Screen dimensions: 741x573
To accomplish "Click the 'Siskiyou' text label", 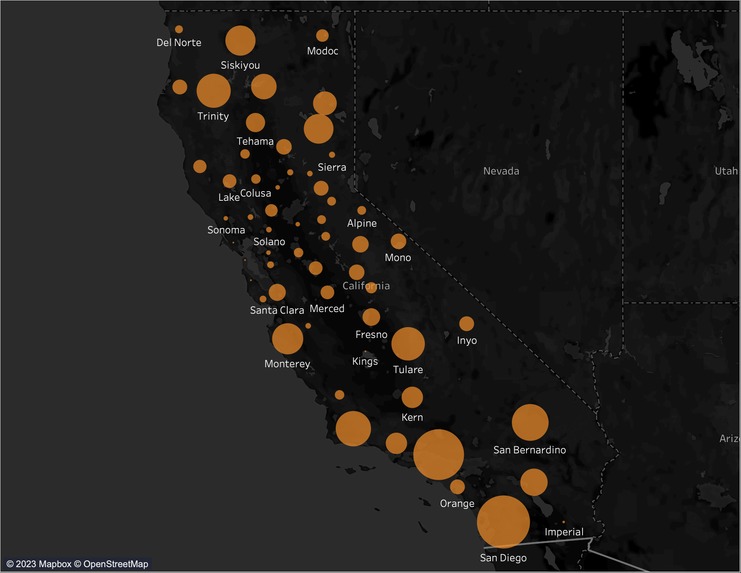I will tap(240, 65).
